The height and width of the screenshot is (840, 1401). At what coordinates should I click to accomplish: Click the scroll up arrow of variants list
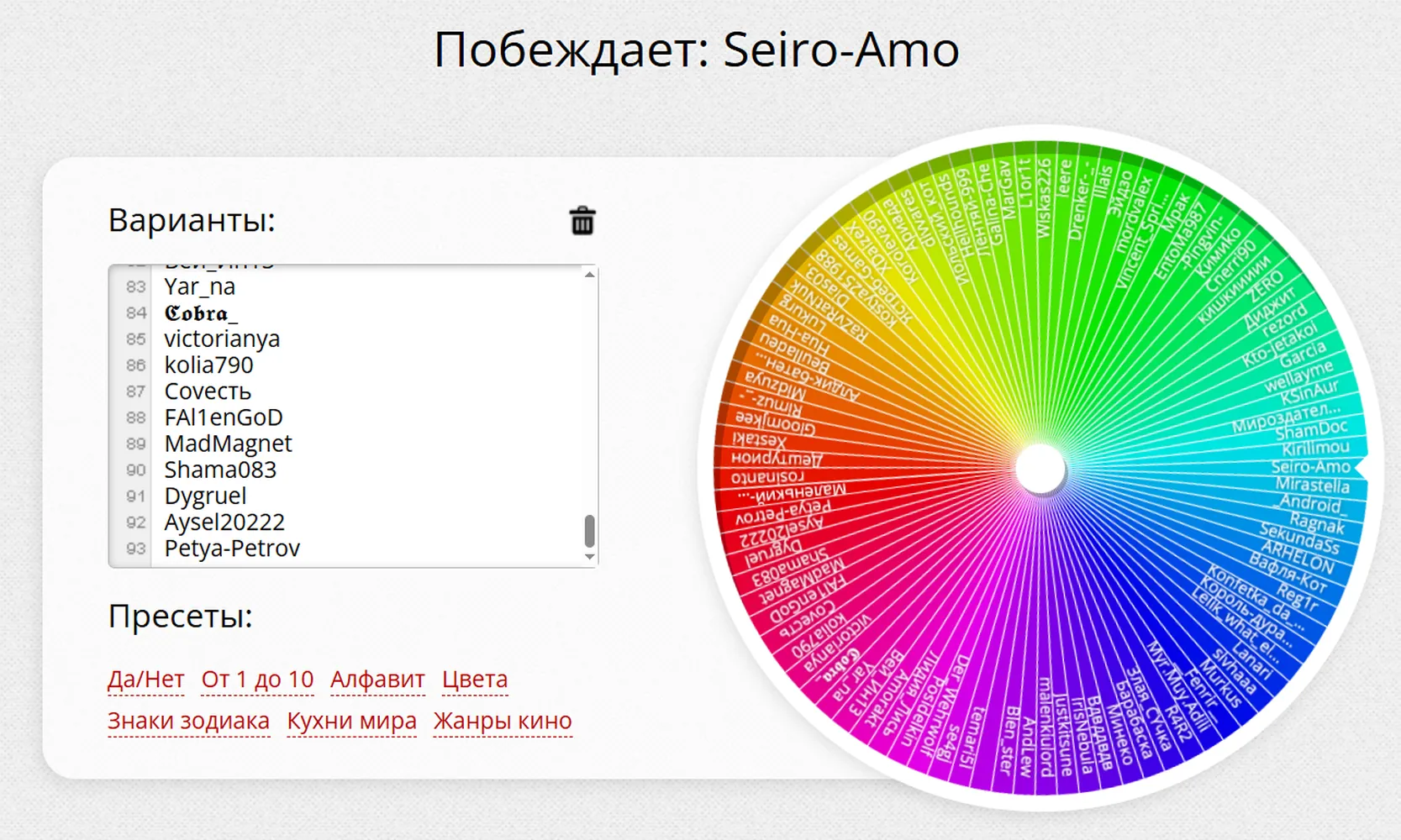(x=589, y=275)
